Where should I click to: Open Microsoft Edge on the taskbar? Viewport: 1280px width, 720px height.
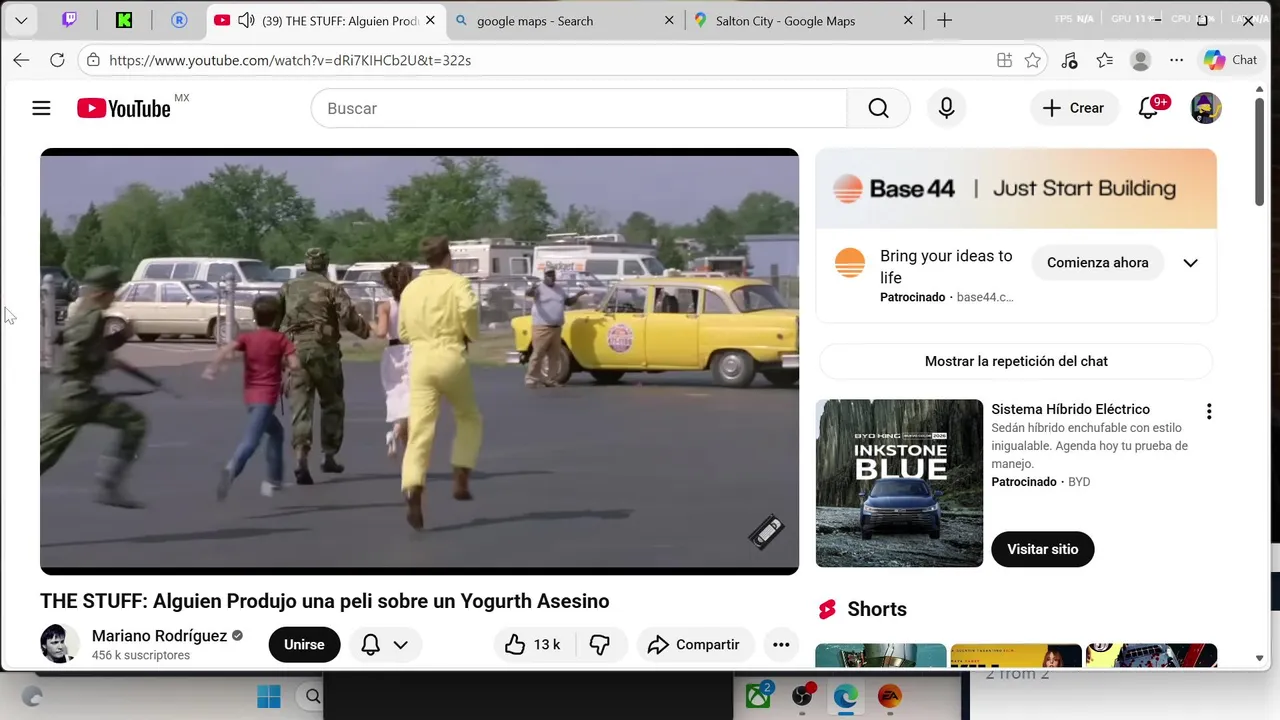tap(846, 696)
